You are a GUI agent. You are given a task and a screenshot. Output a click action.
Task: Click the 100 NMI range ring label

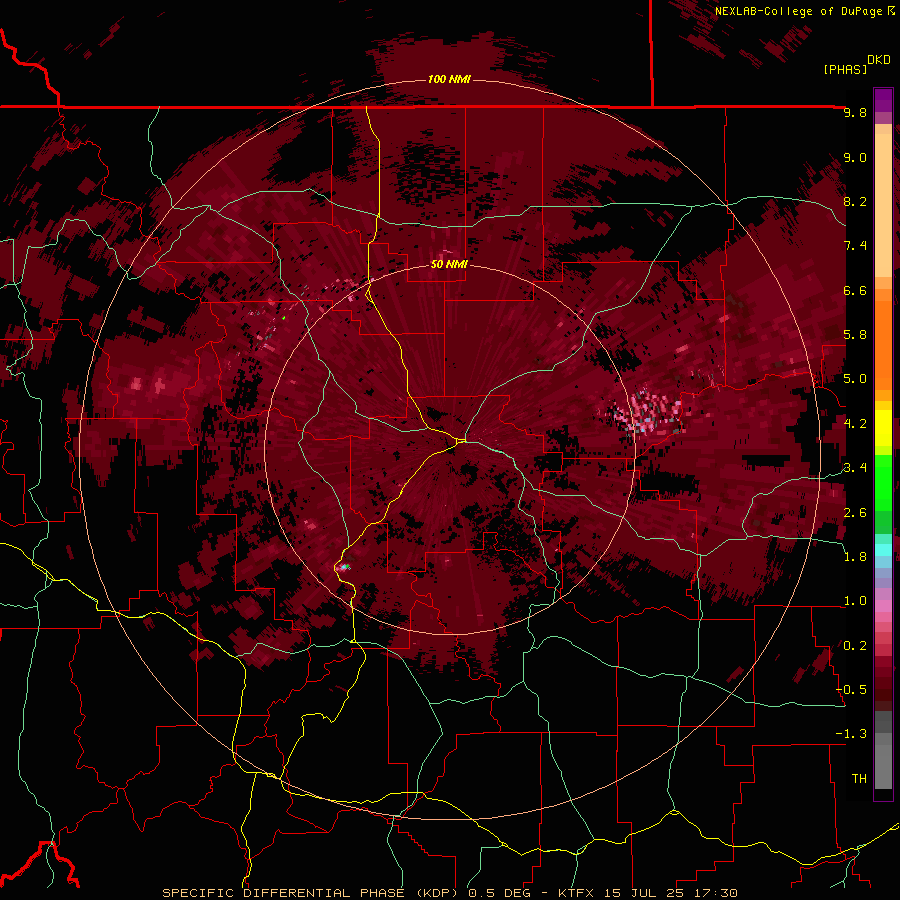[449, 79]
